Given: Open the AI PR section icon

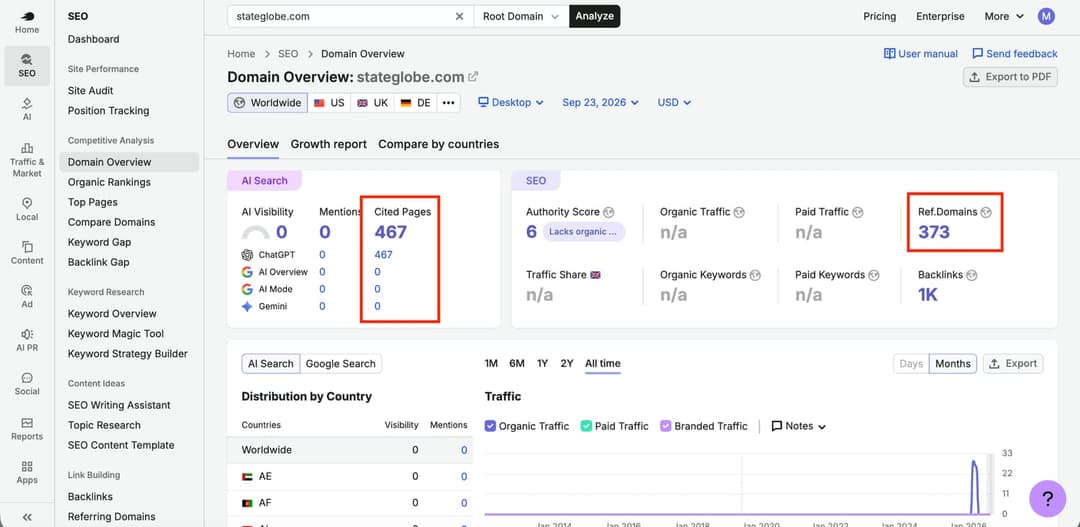Looking at the screenshot, I should click(27, 340).
